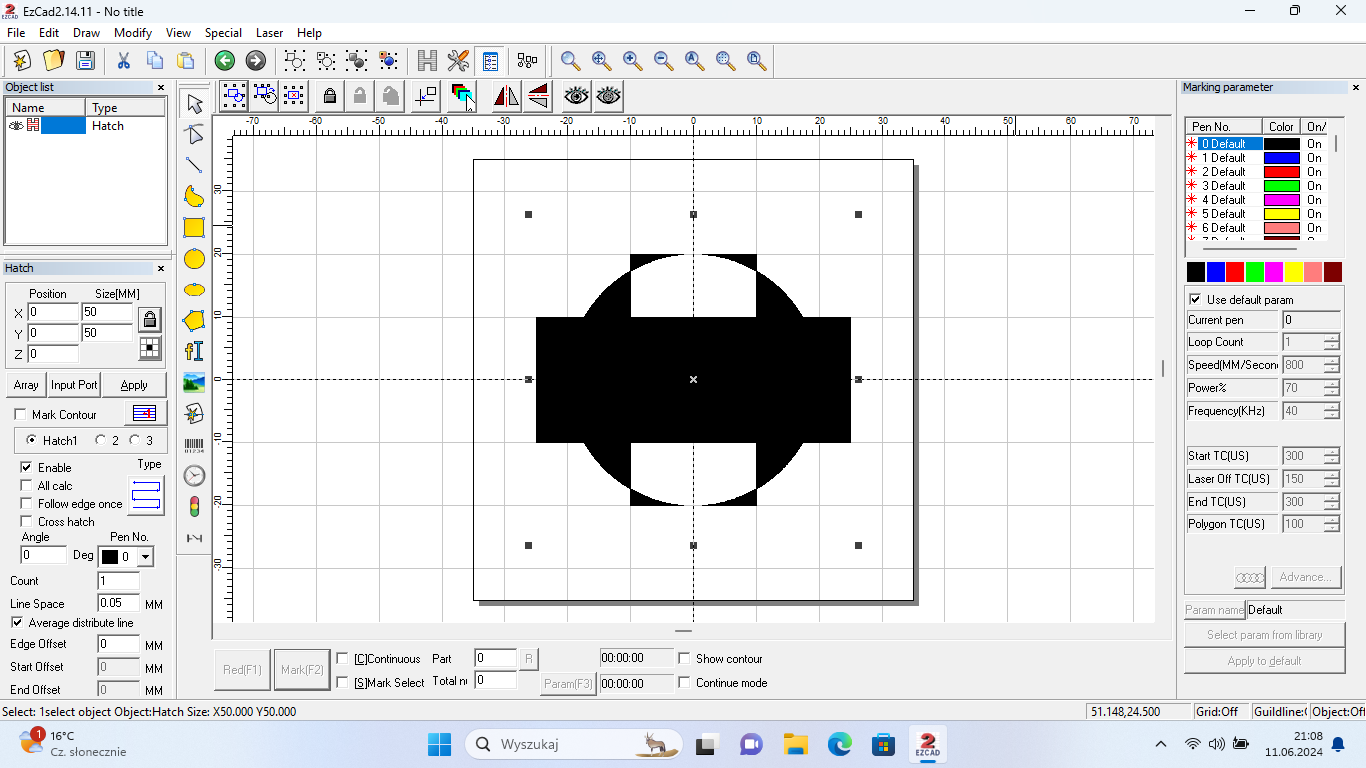Choose the Circle drawing tool
The image size is (1366, 768).
pos(194,259)
